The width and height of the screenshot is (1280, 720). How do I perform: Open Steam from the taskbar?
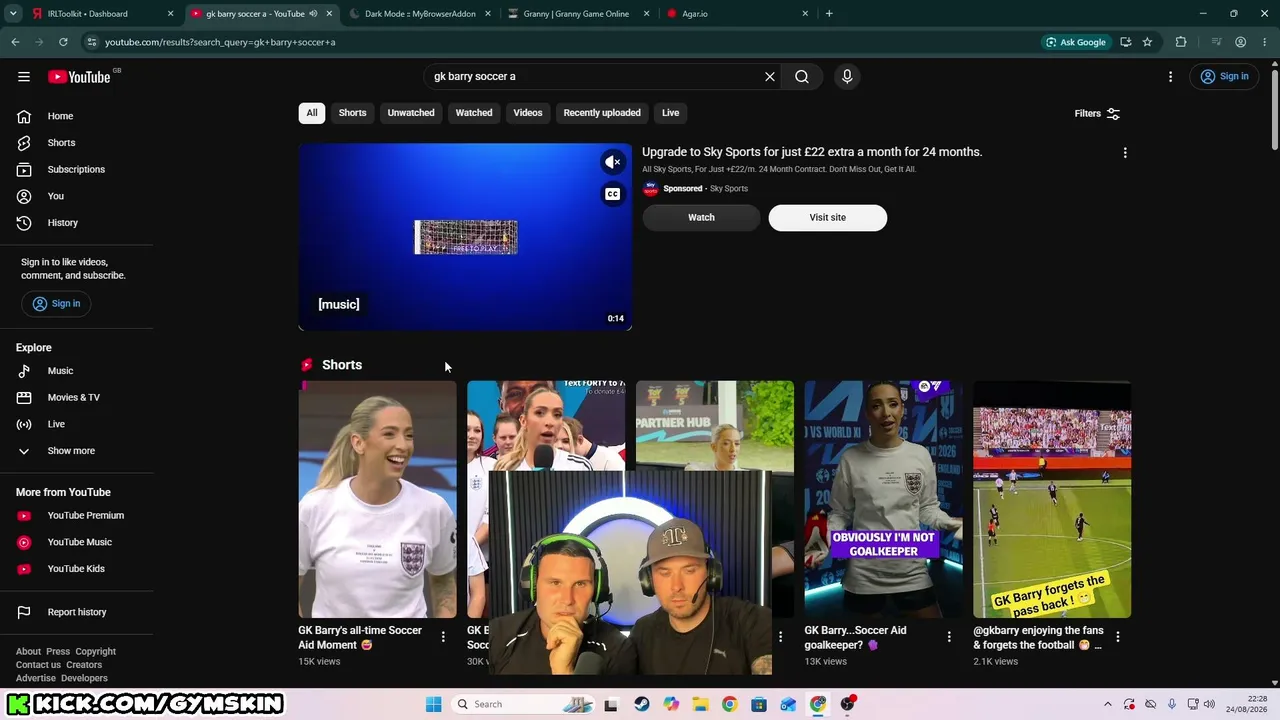point(641,704)
